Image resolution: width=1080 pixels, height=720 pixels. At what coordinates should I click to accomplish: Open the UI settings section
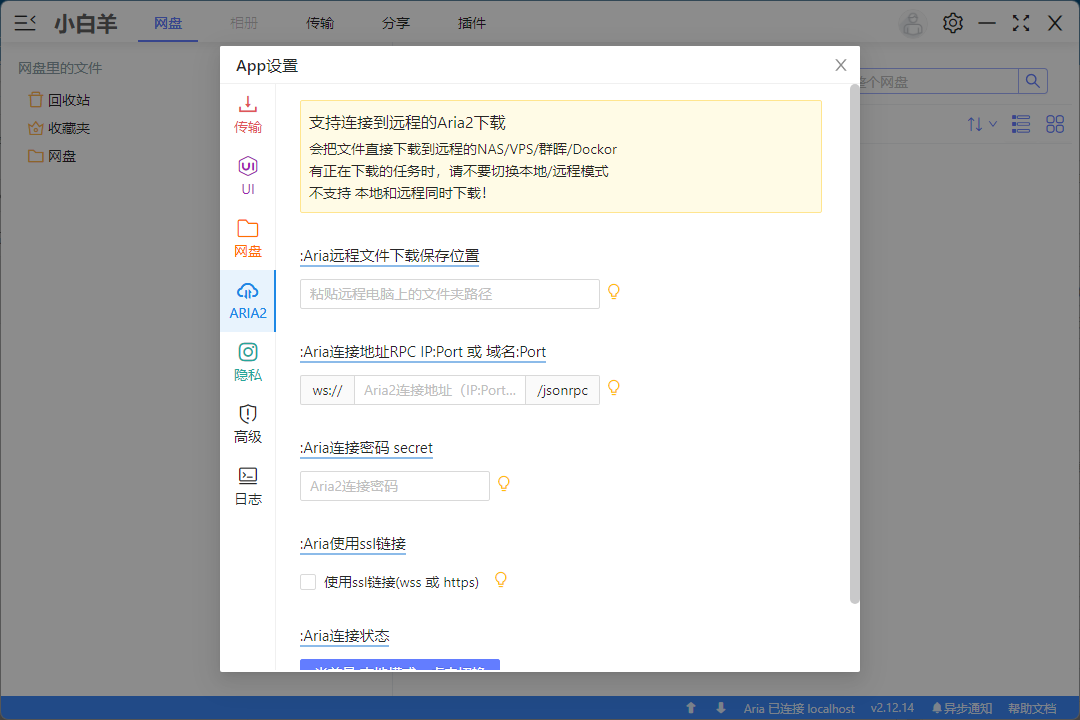point(247,175)
